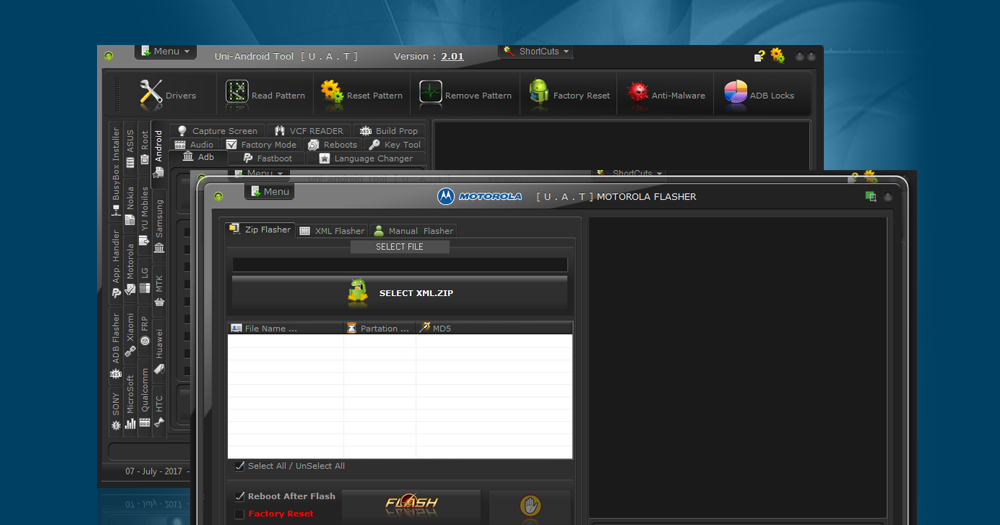
Task: Open the Capture Screen tab
Action: tap(218, 131)
